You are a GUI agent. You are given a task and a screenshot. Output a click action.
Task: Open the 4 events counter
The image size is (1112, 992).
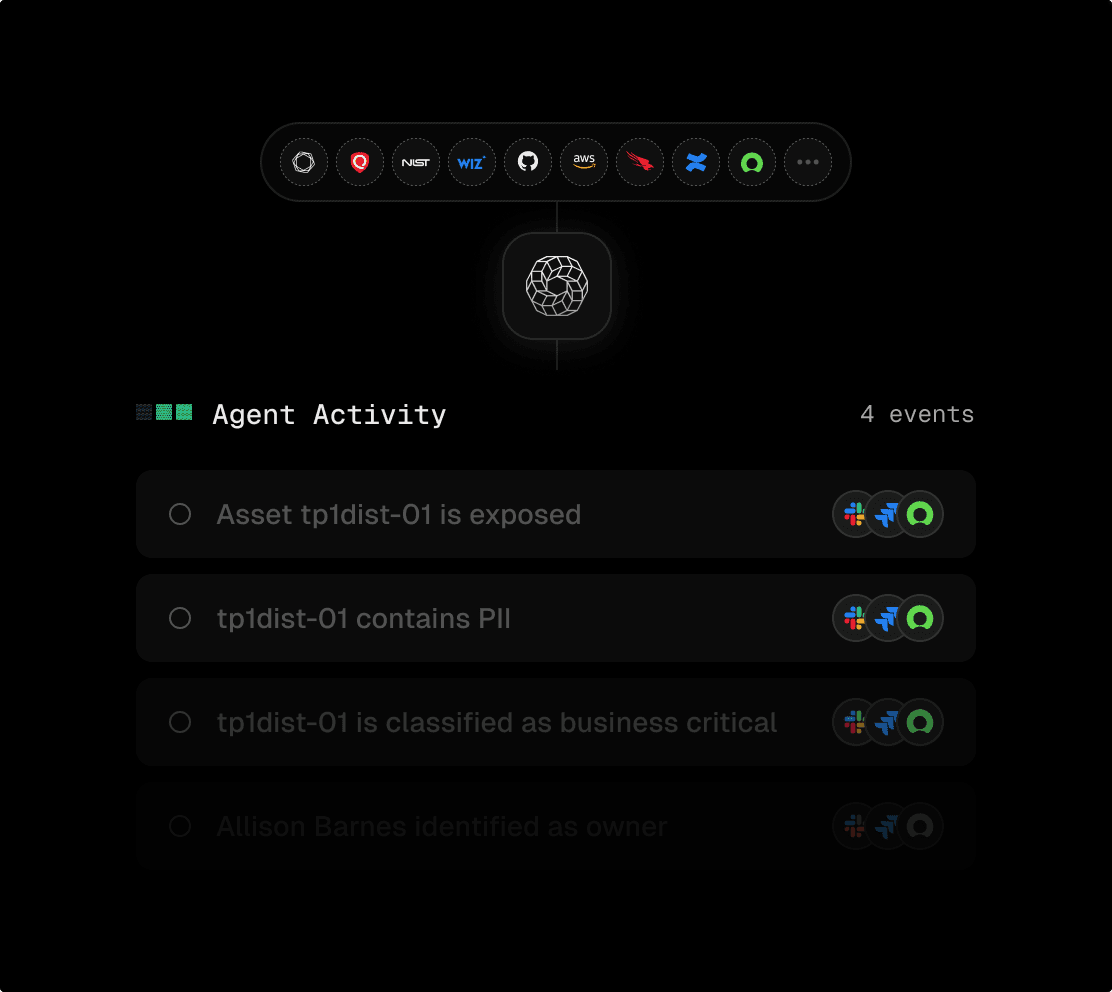coord(917,414)
